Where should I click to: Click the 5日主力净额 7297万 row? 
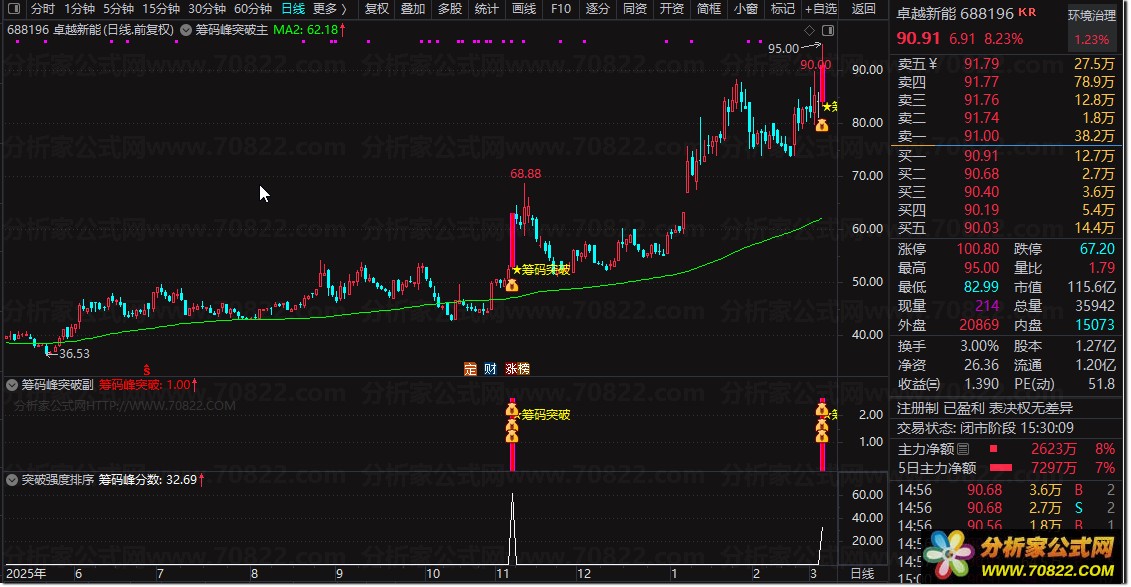point(1006,468)
